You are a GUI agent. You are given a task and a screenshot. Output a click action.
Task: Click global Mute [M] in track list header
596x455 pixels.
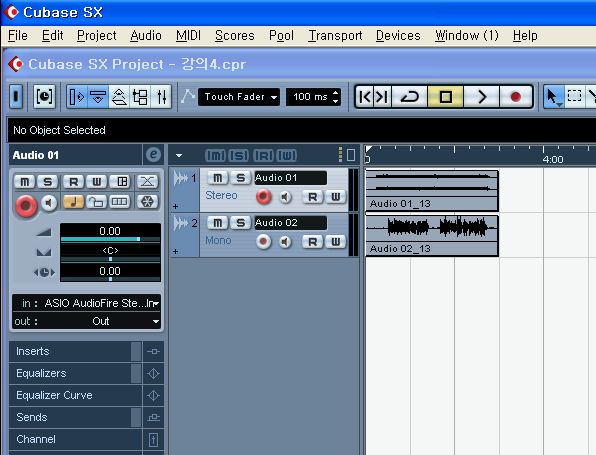point(215,155)
